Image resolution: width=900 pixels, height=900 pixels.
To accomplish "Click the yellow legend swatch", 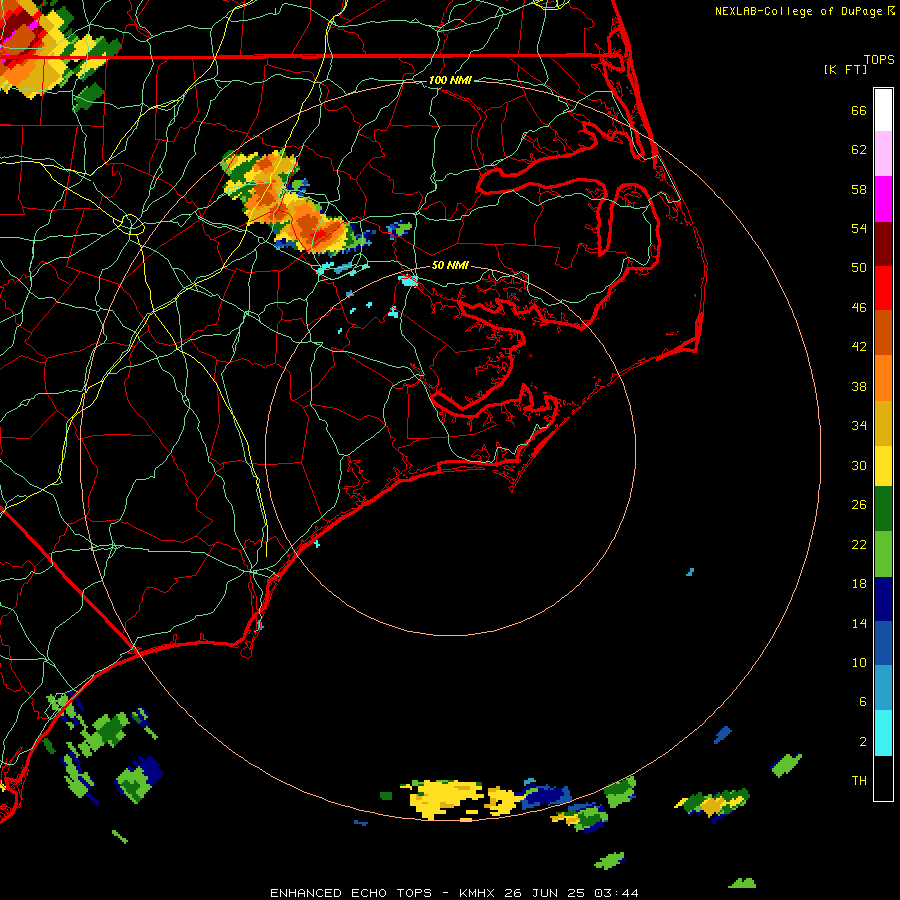I will pos(883,466).
